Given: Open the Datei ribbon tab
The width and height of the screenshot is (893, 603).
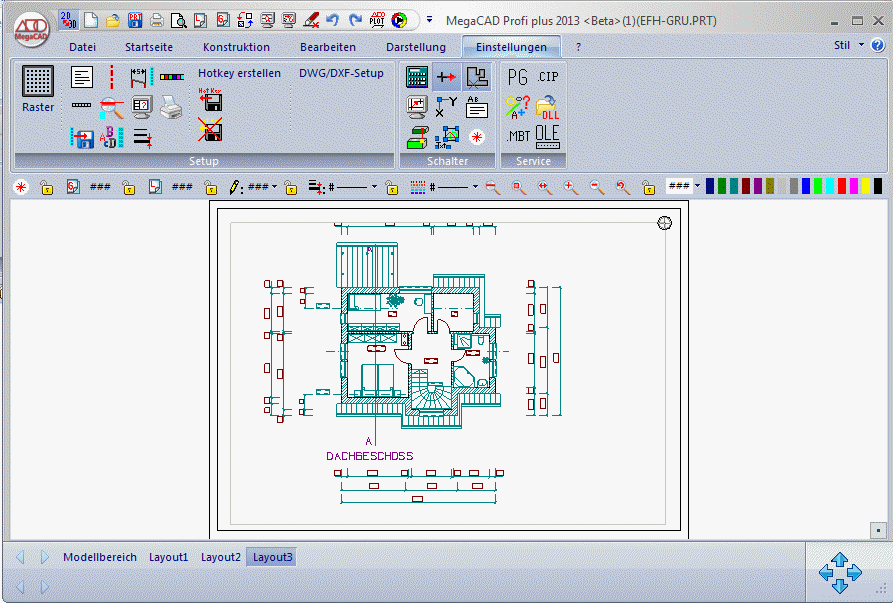Looking at the screenshot, I should [83, 47].
